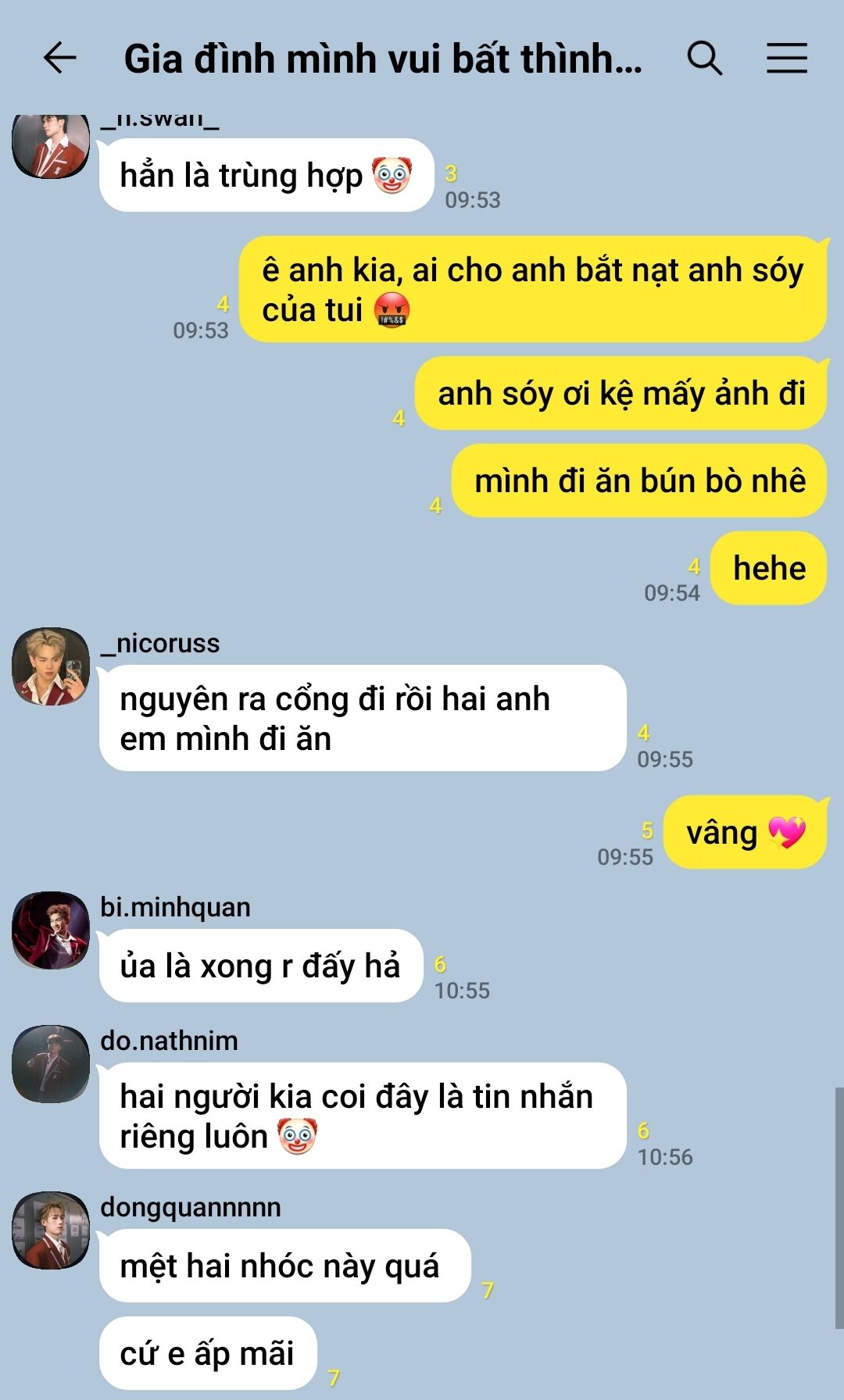Open bi.minhquan profile avatar

[x=51, y=930]
